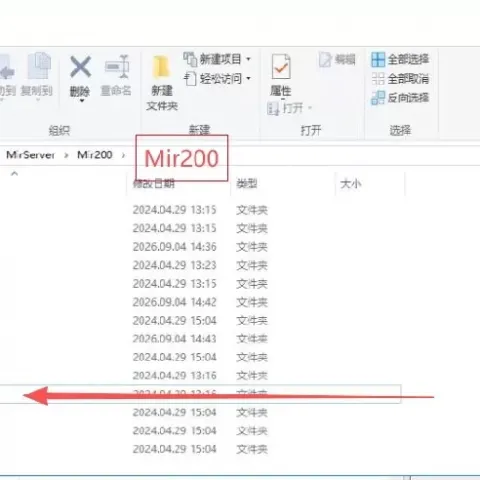Click the 新建项目 text label
This screenshot has height=480, width=480.
coord(220,59)
